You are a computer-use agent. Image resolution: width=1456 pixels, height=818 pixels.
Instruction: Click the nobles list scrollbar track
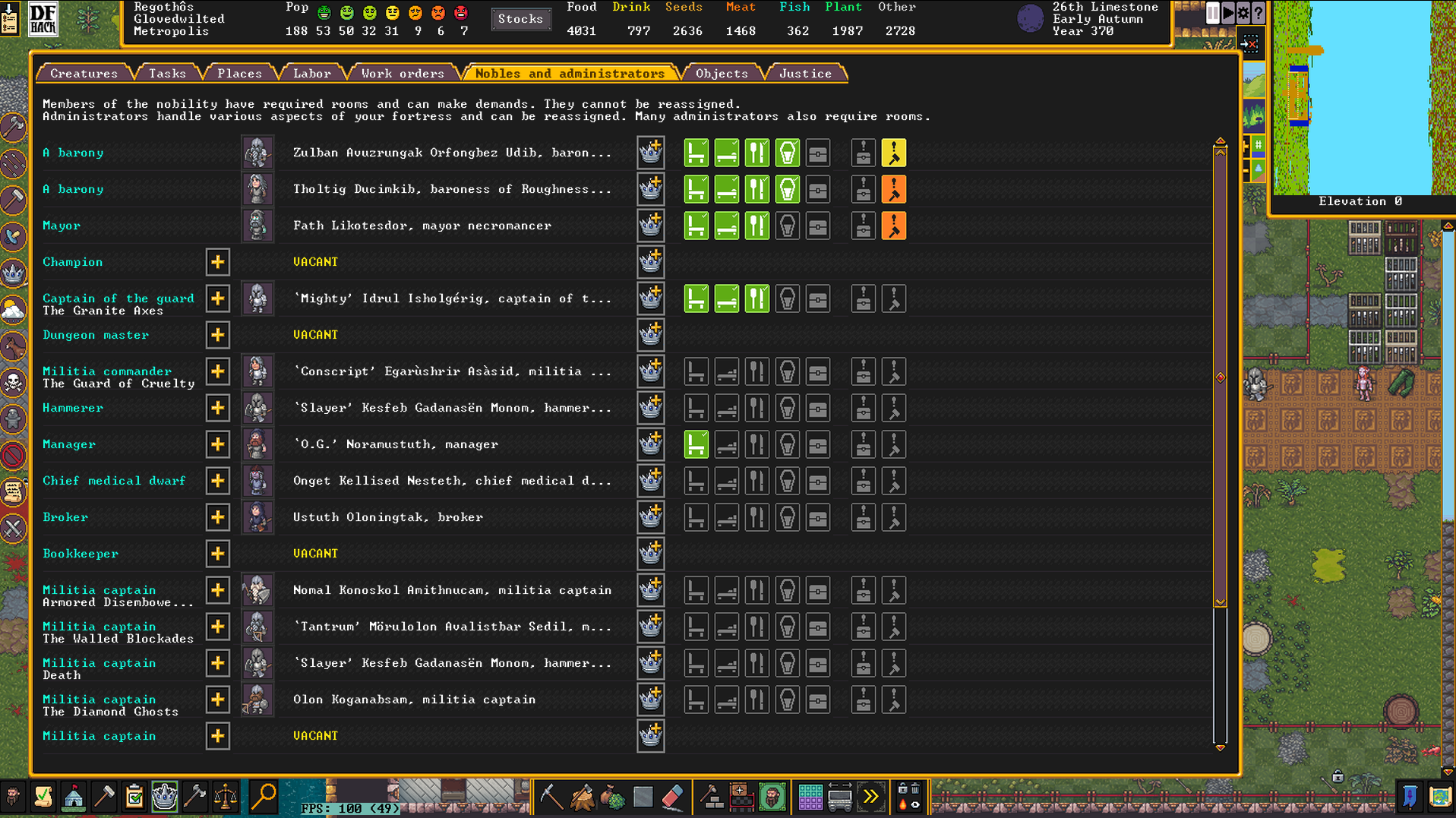point(1221,444)
